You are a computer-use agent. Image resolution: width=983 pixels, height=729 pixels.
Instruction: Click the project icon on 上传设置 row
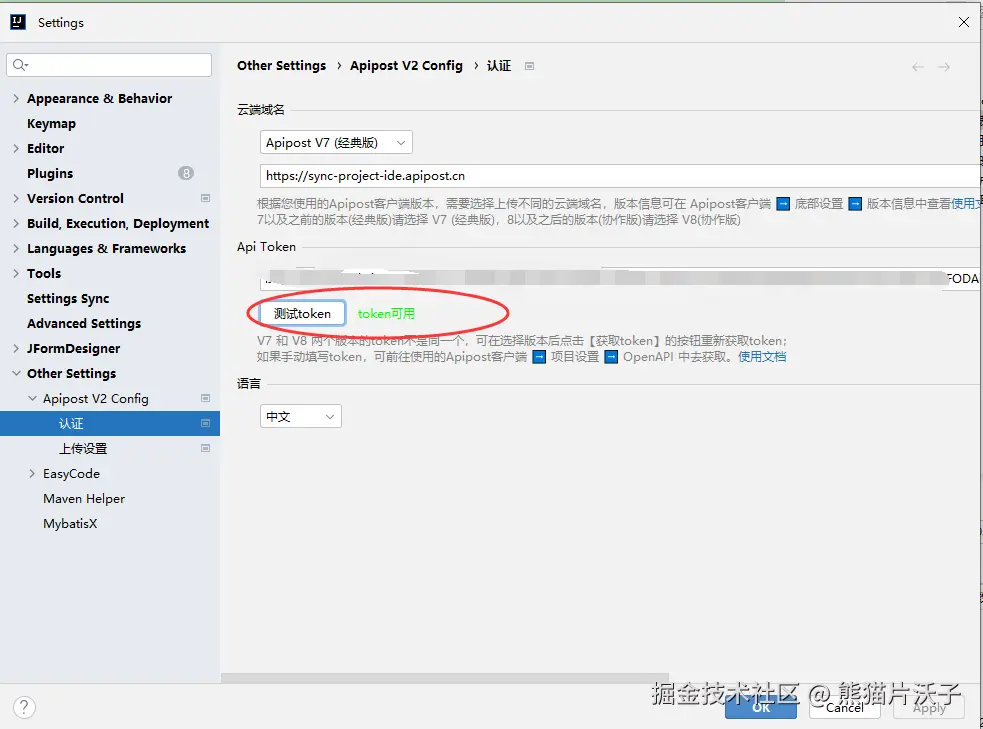click(x=205, y=448)
